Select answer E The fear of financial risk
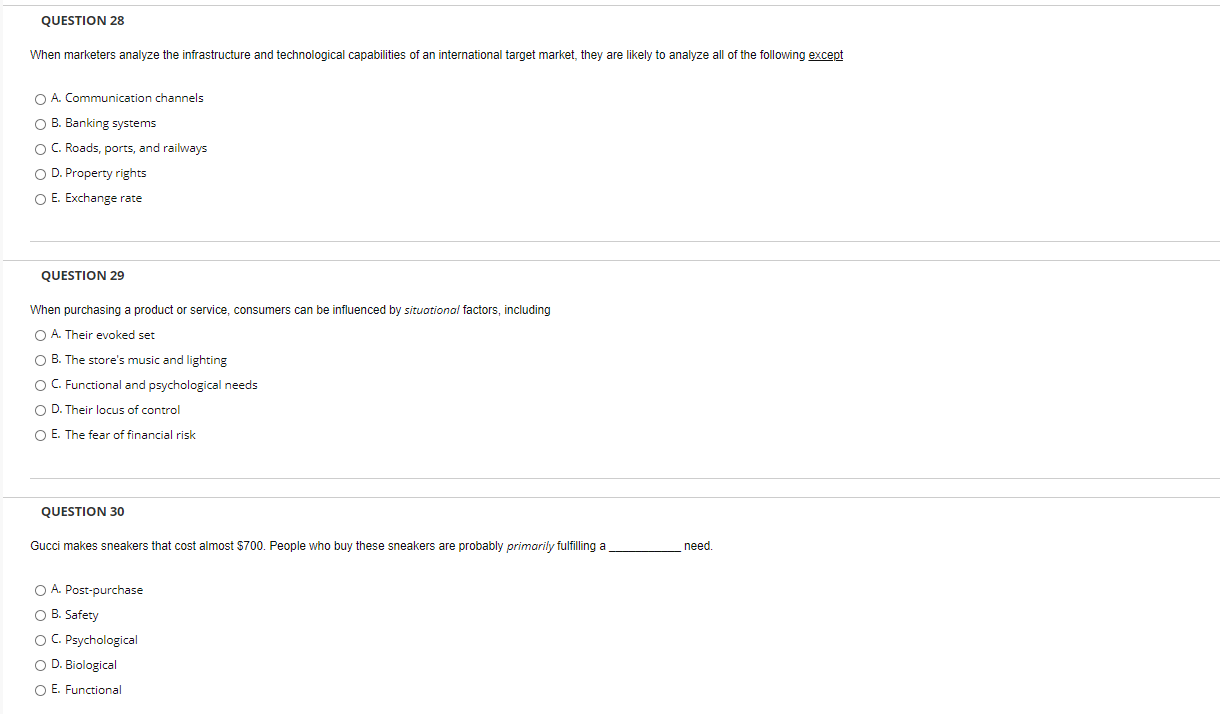The image size is (1220, 714). [40, 435]
